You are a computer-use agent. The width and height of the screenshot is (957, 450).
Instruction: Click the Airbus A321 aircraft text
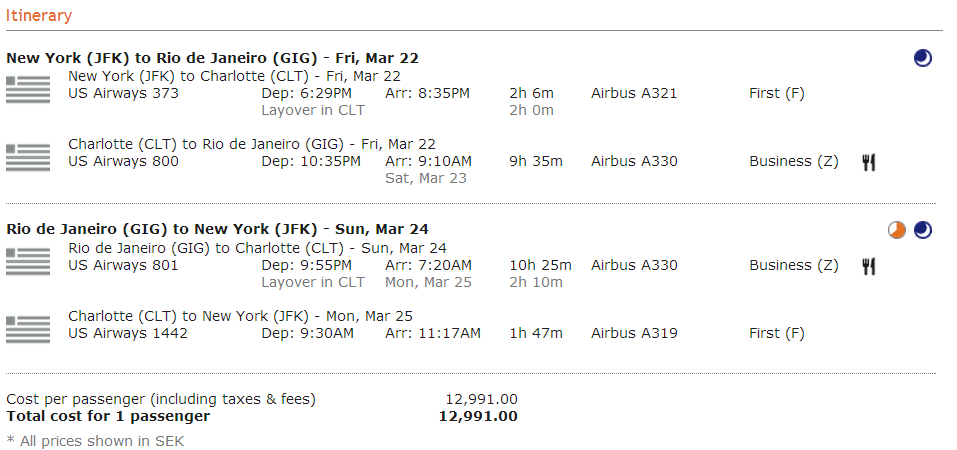point(634,94)
